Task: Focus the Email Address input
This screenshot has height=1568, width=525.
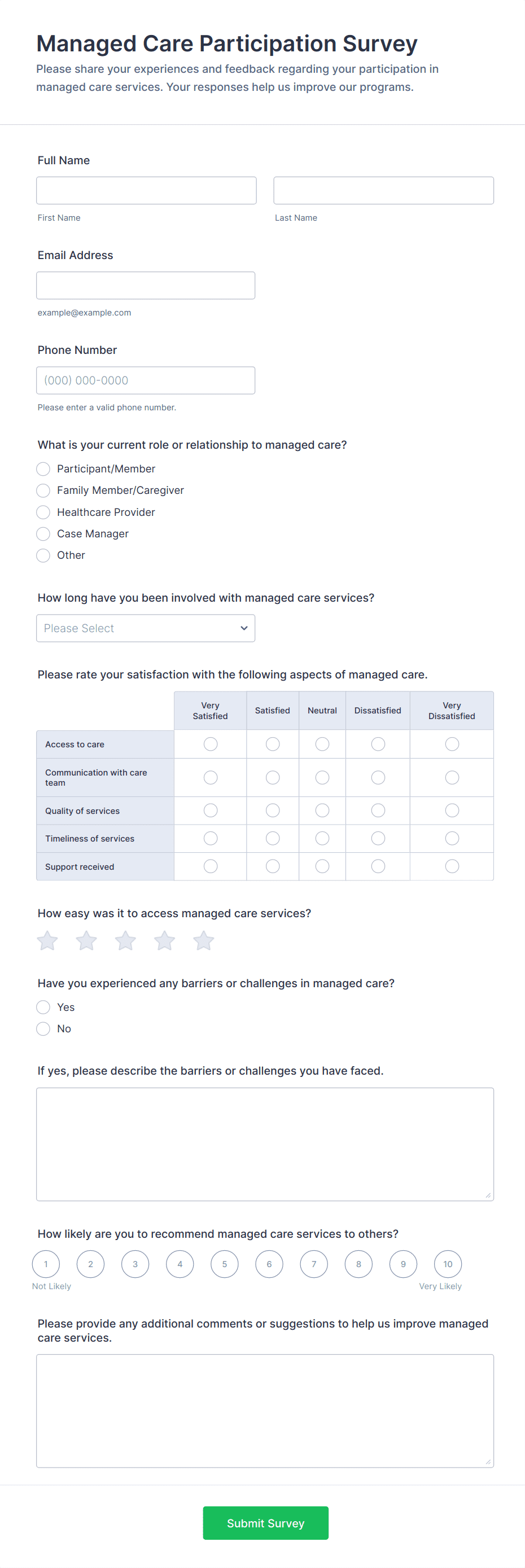Action: pos(146,286)
